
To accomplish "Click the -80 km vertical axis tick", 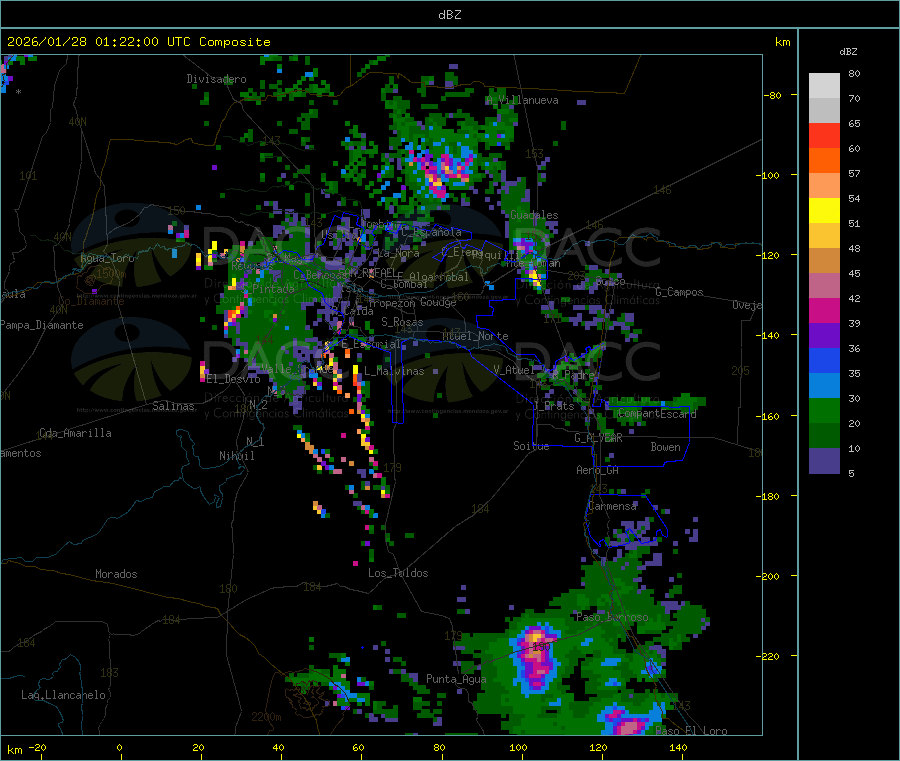I will coord(773,95).
